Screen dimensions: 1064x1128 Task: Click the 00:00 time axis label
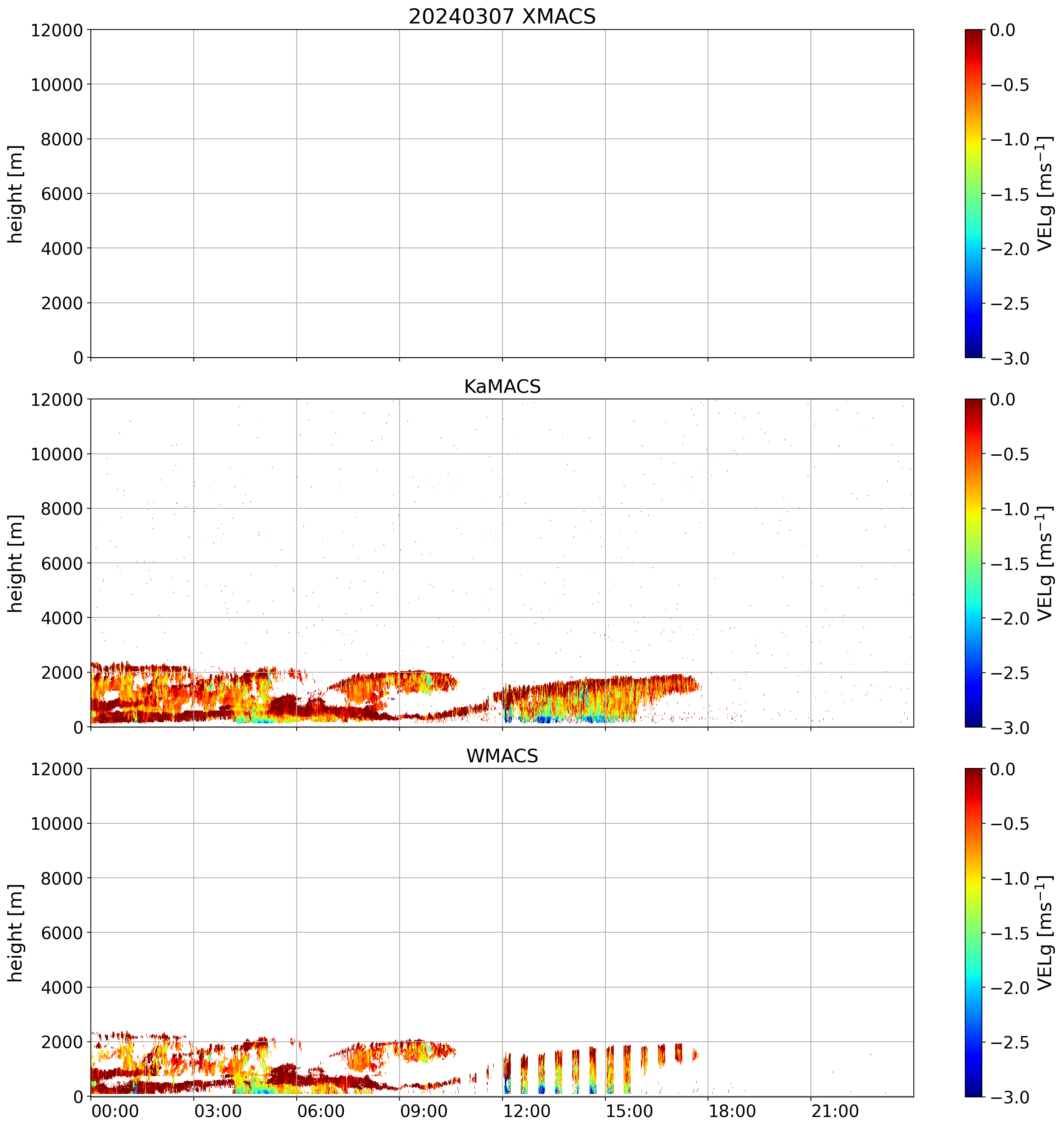[115, 1111]
